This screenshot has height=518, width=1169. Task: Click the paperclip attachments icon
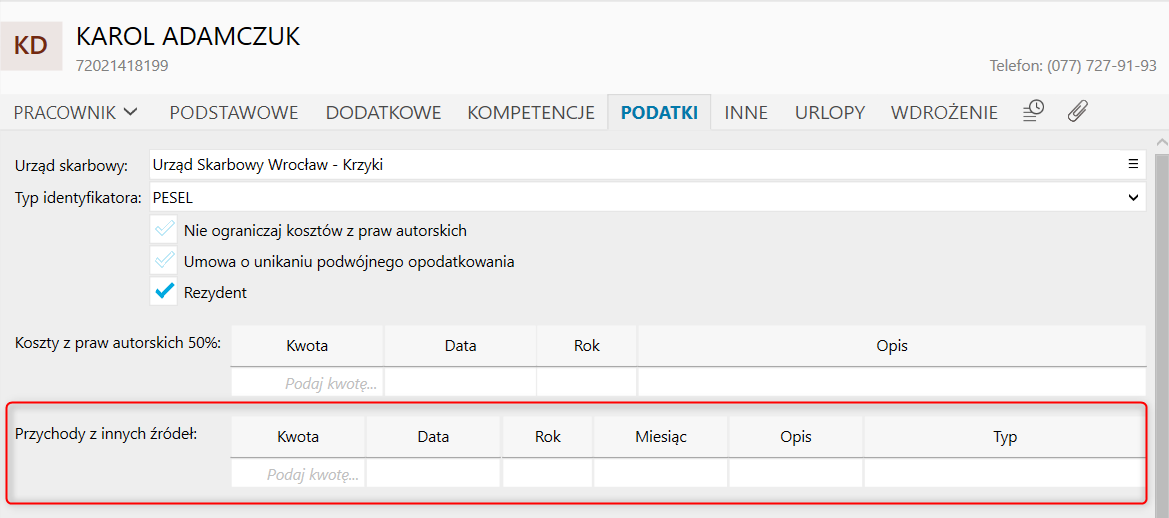[x=1077, y=111]
